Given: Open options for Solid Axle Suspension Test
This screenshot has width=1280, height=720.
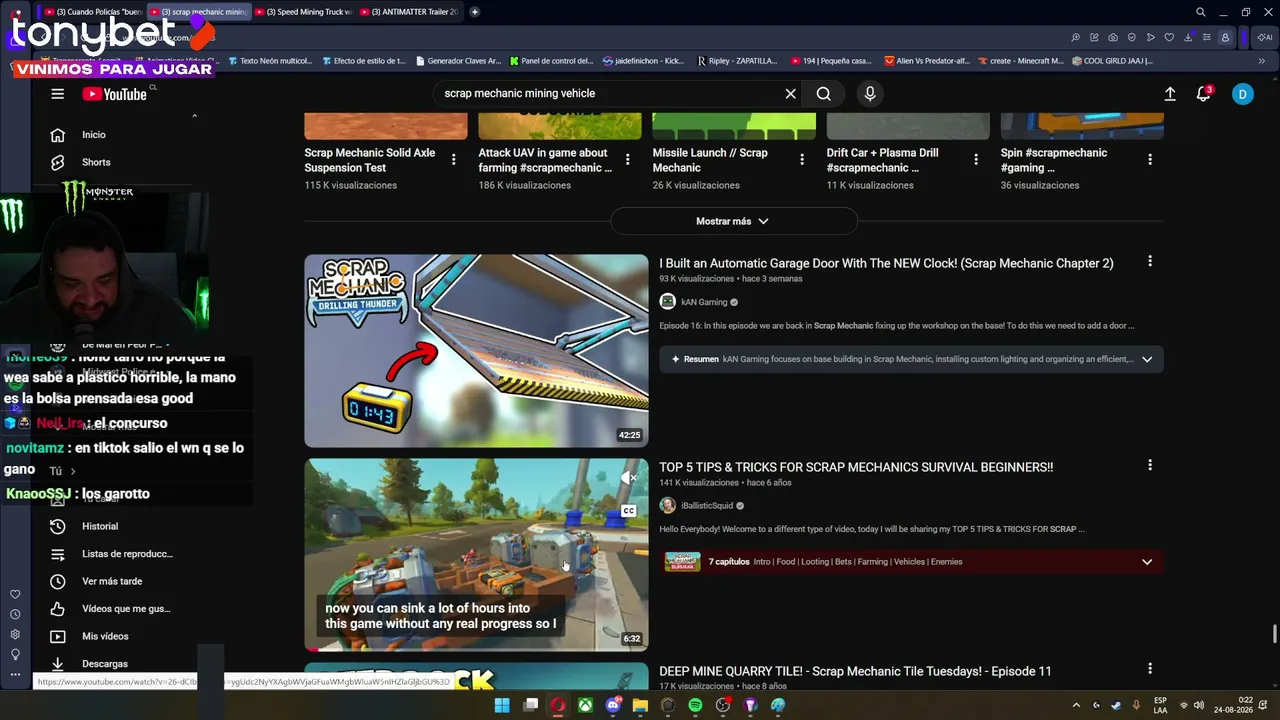Looking at the screenshot, I should pos(454,160).
